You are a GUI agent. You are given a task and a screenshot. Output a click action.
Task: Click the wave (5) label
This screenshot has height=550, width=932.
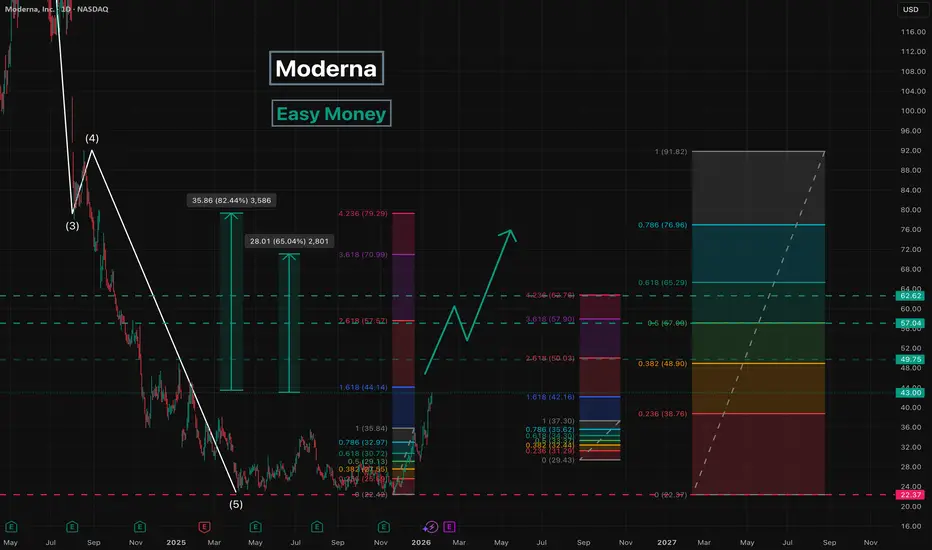[236, 504]
